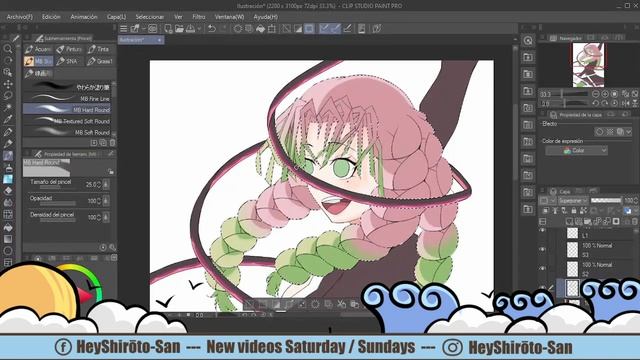Adjust Opacidad value stepper
640x360 pixels.
point(99,201)
